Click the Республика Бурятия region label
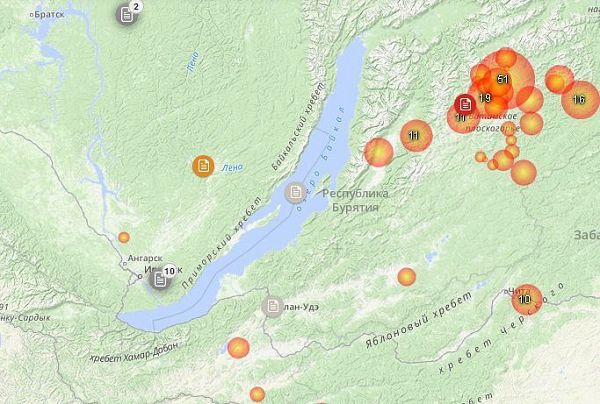Screen dimensions: 600x404 point(355,200)
